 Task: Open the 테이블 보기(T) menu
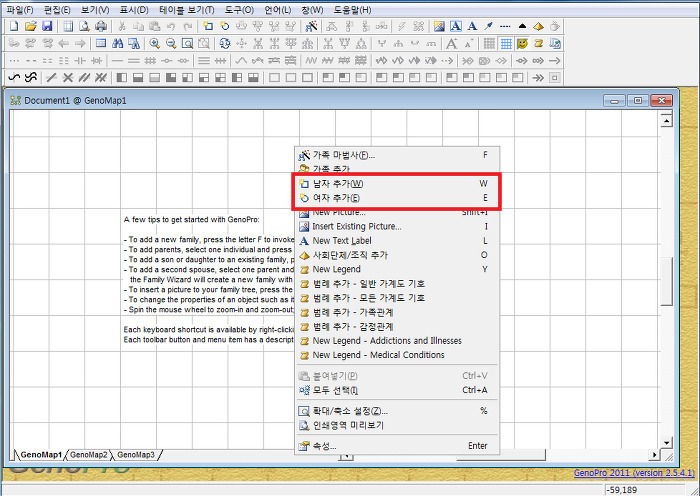[187, 10]
